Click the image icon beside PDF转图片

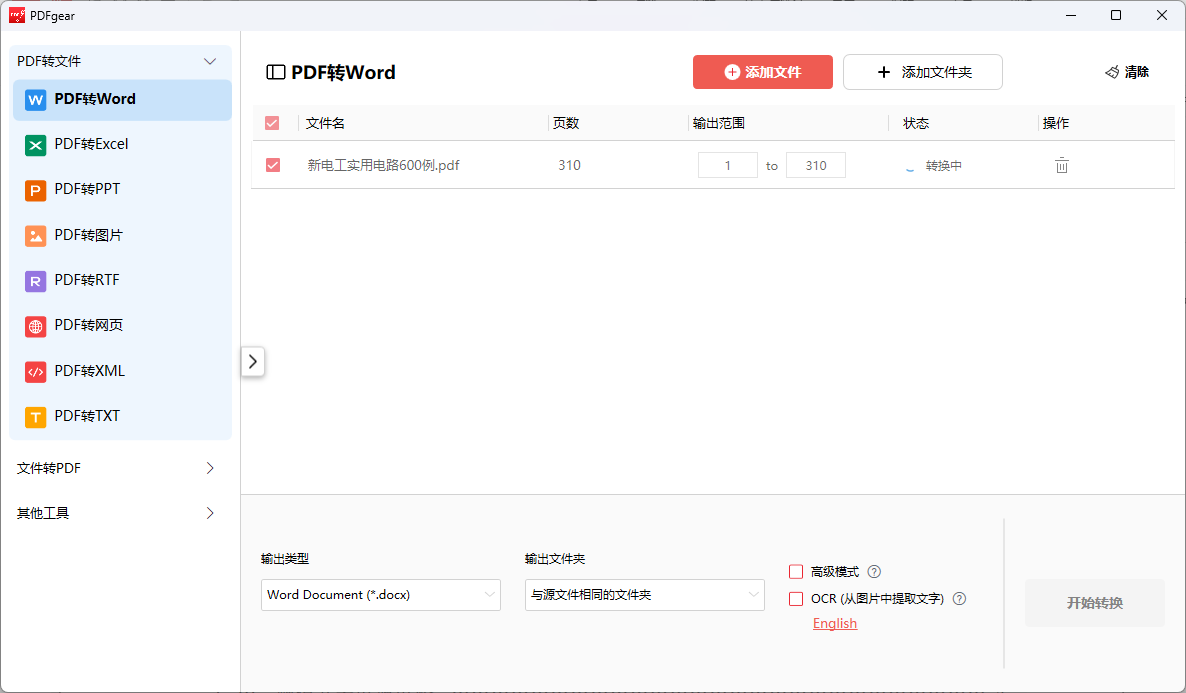coord(36,235)
